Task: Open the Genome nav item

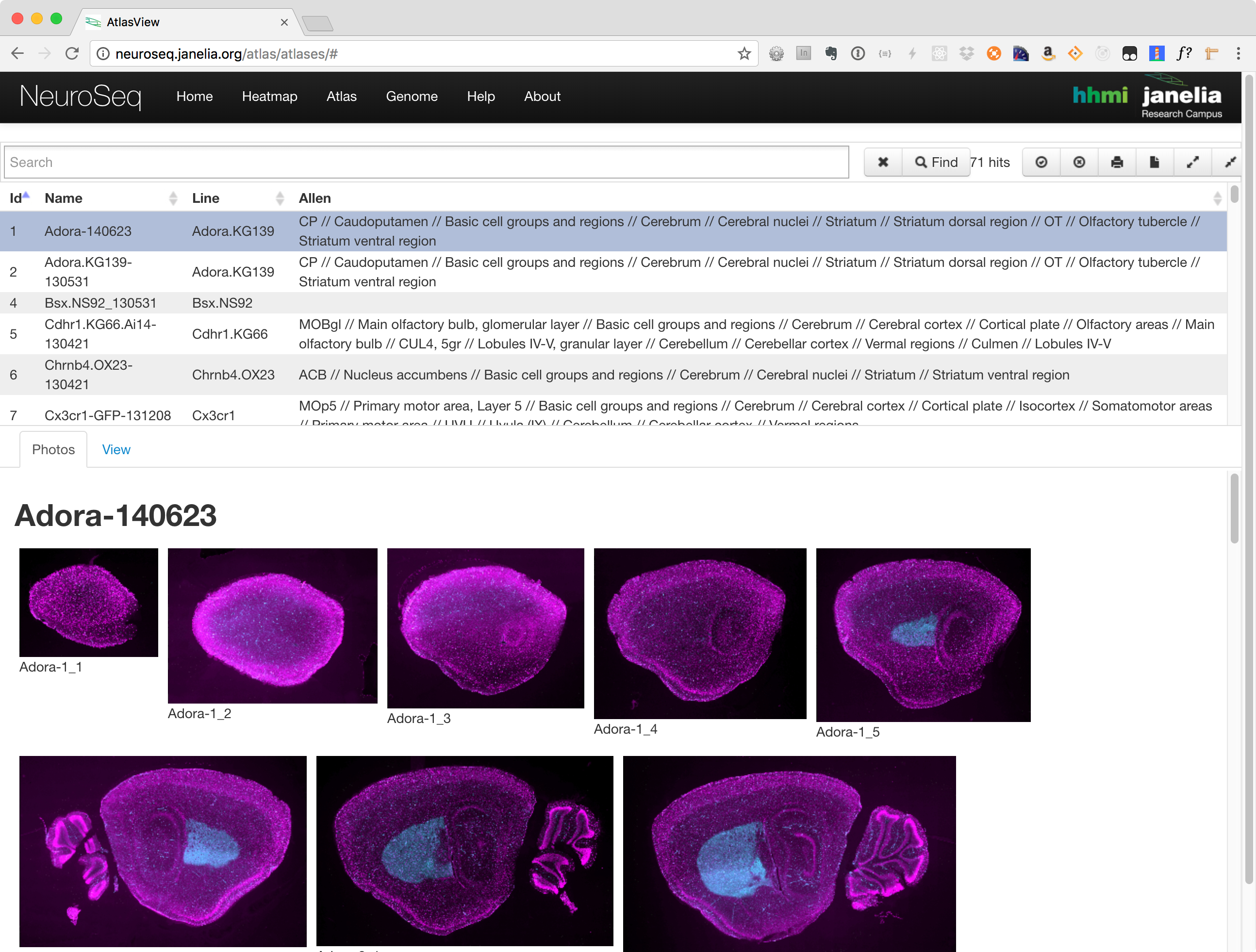Action: [412, 97]
